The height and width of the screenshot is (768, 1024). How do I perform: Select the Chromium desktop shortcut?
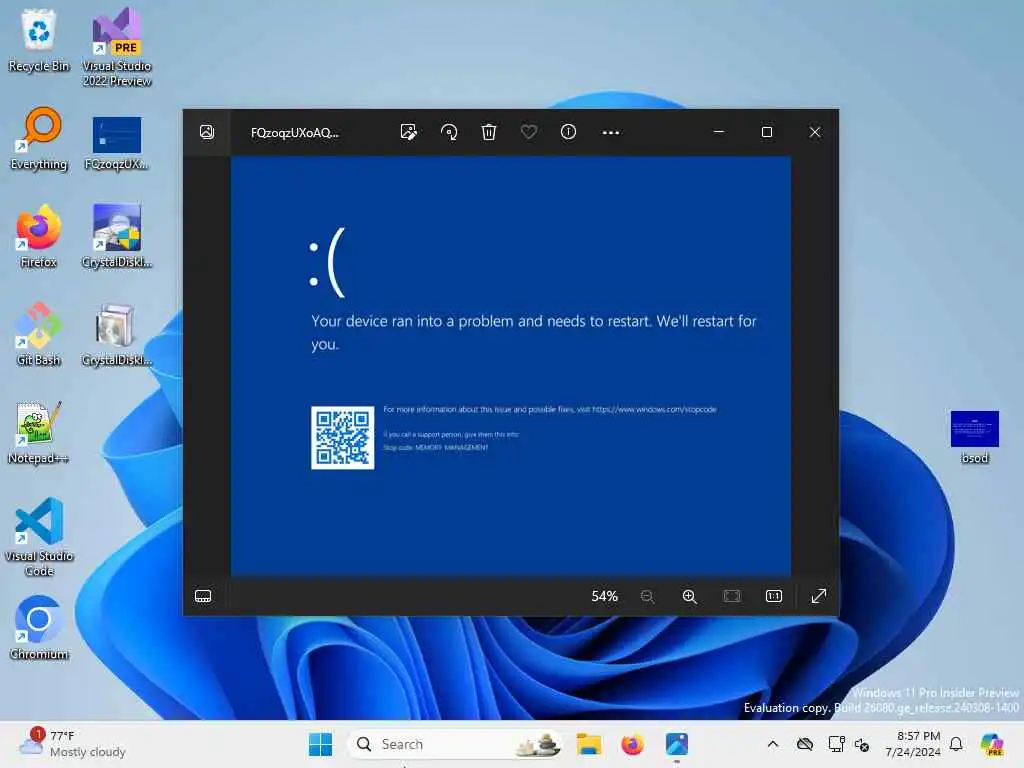coord(39,628)
